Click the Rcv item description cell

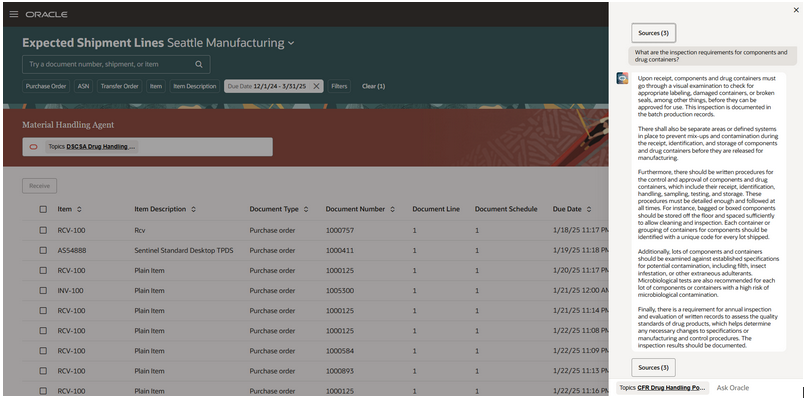click(x=140, y=230)
